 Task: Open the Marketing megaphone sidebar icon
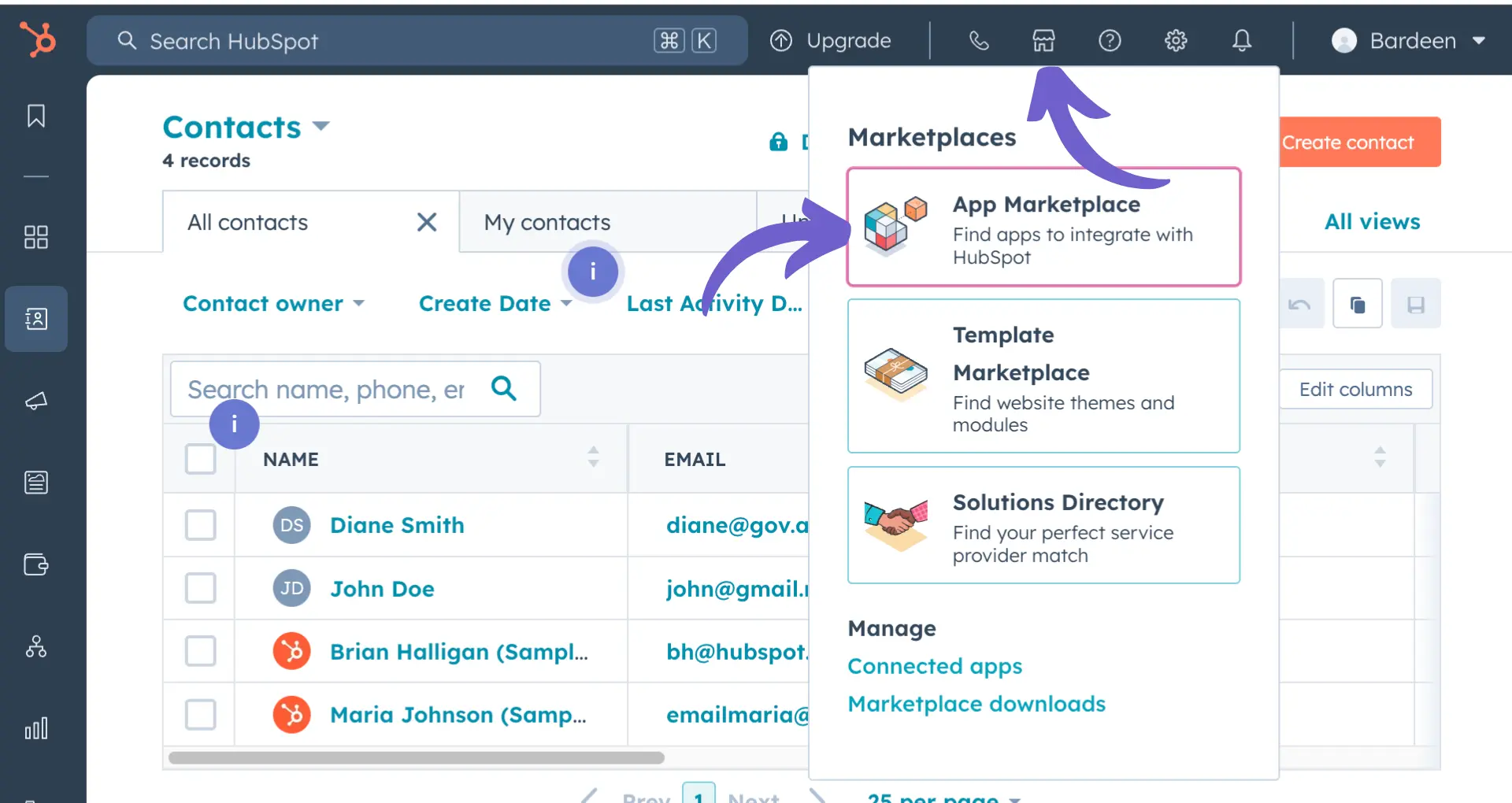pyautogui.click(x=36, y=401)
